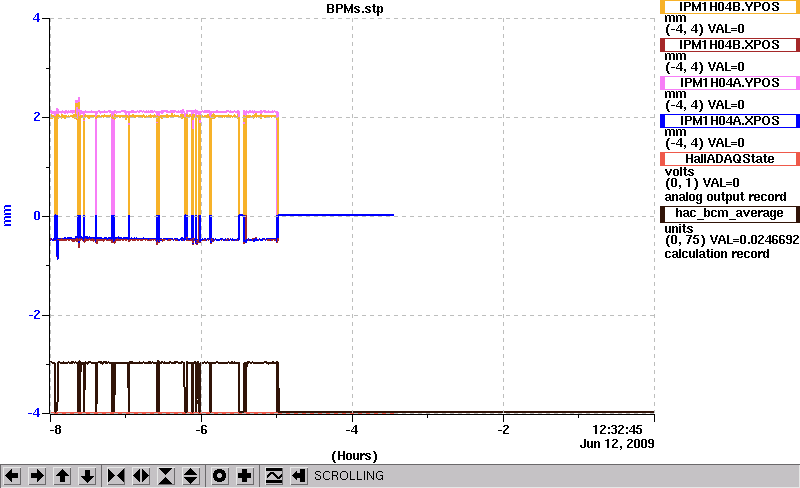Viewport: 800px width, 488px height.
Task: Click the SCROLLING status label
Action: click(x=349, y=476)
